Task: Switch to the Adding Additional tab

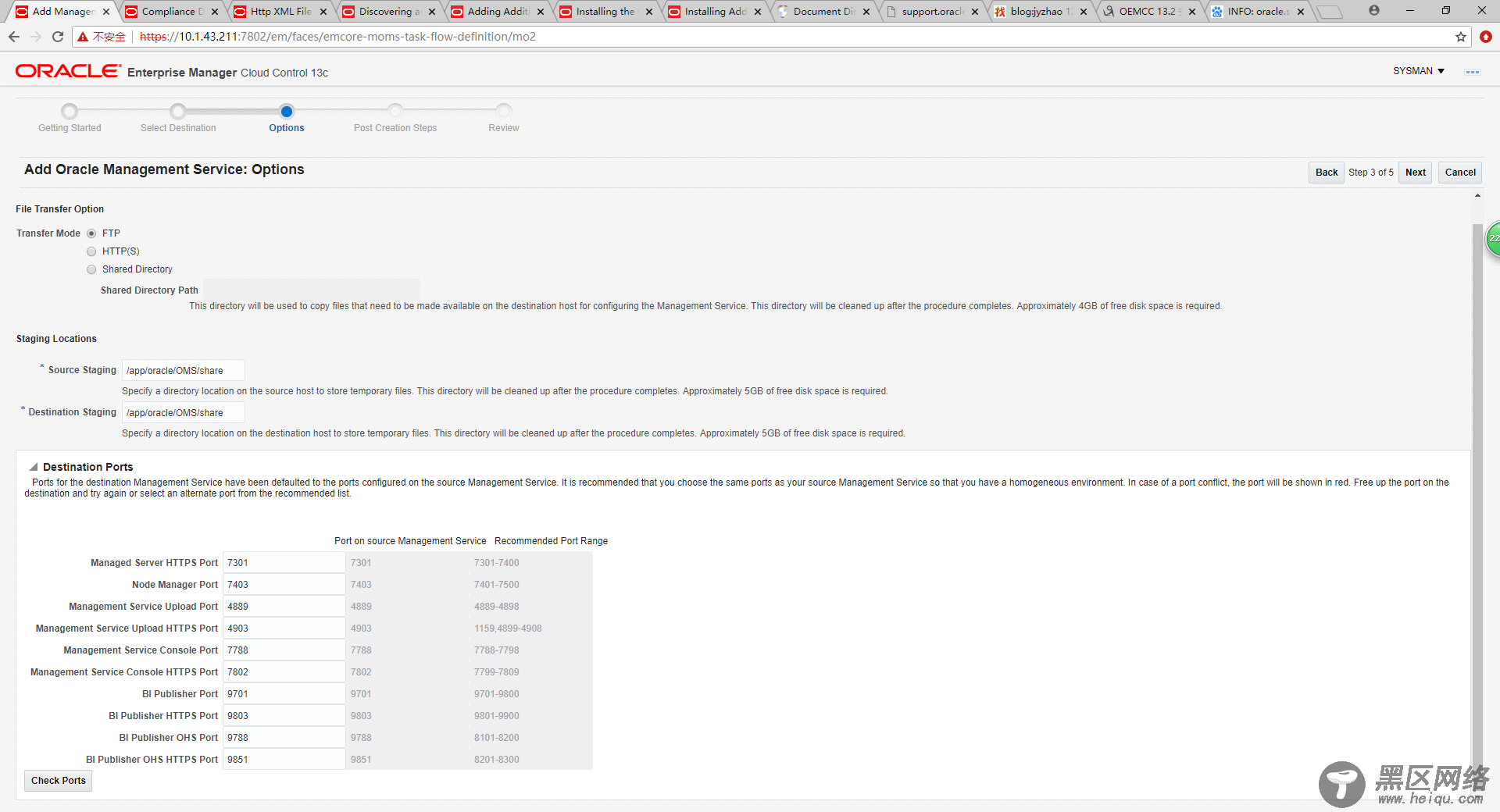Action: click(498, 12)
